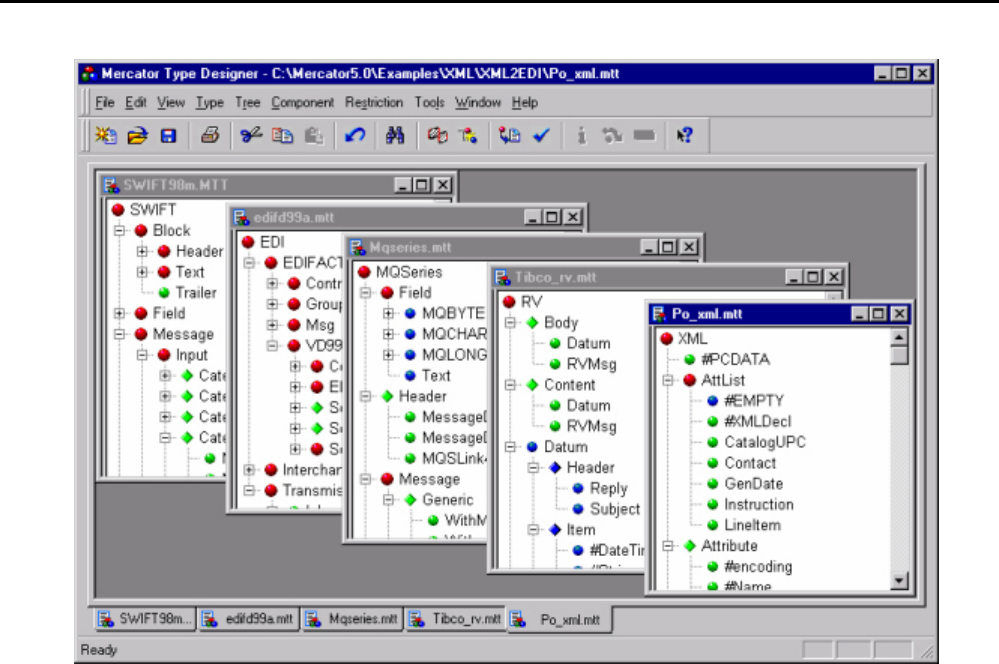Switch to the edifd99a.mtt bottom tab

(x=248, y=619)
